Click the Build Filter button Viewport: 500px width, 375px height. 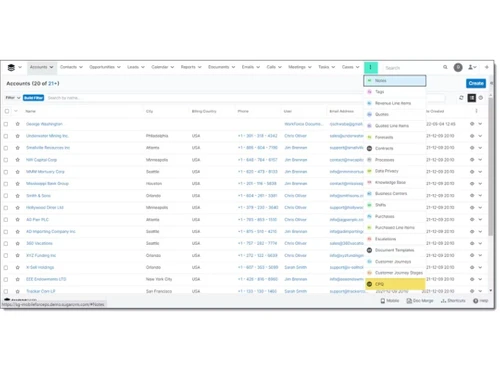(33, 98)
